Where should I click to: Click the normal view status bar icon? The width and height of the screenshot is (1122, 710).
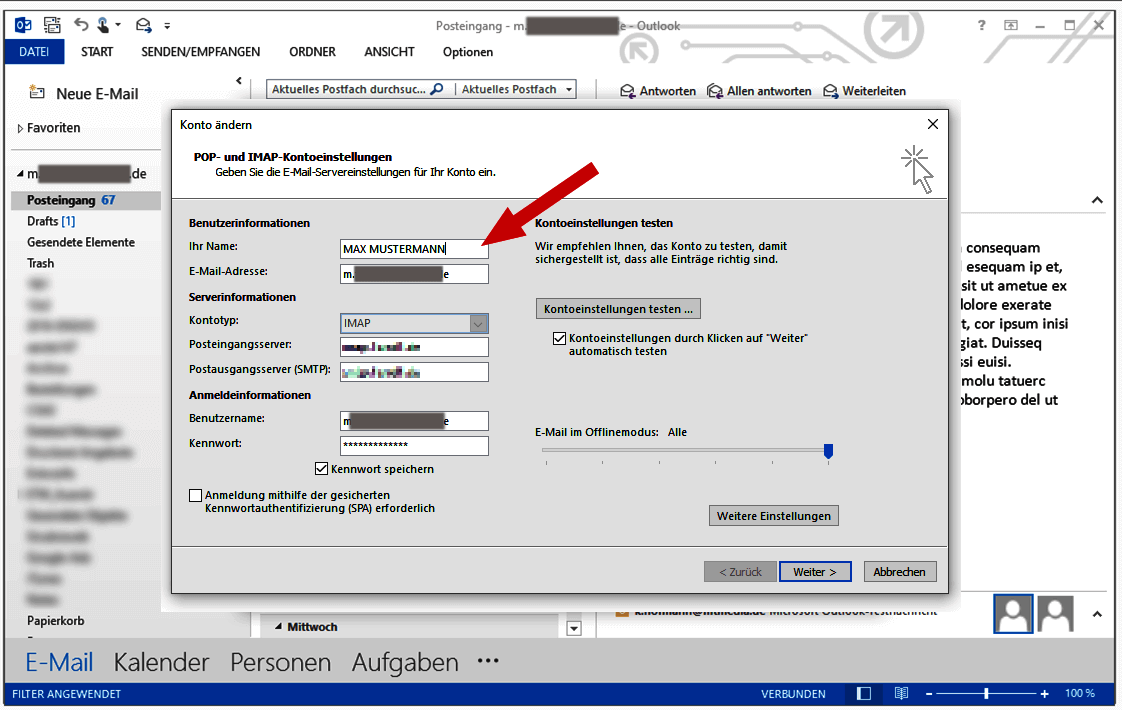pos(864,694)
